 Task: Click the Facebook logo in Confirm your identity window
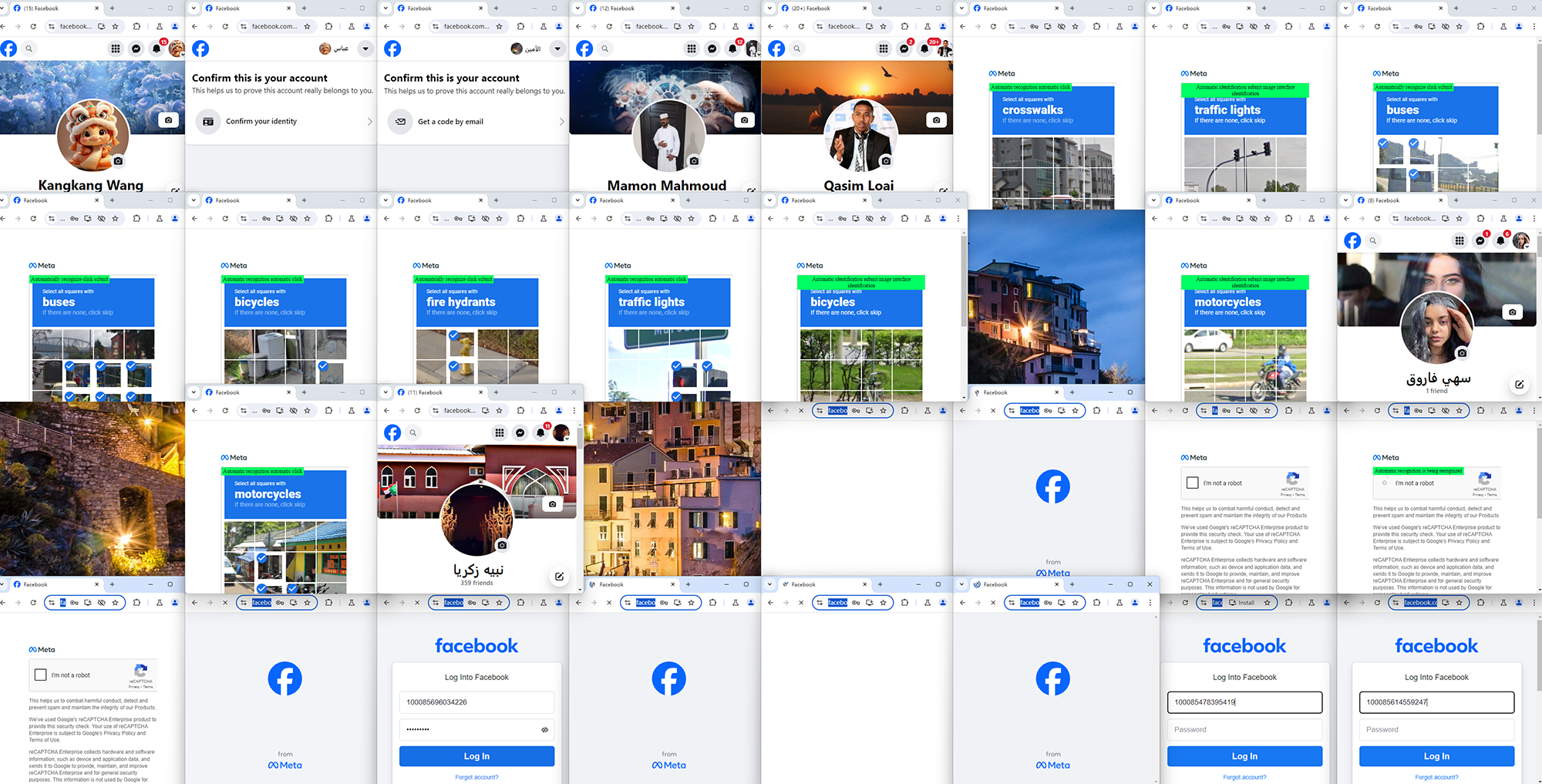[200, 49]
